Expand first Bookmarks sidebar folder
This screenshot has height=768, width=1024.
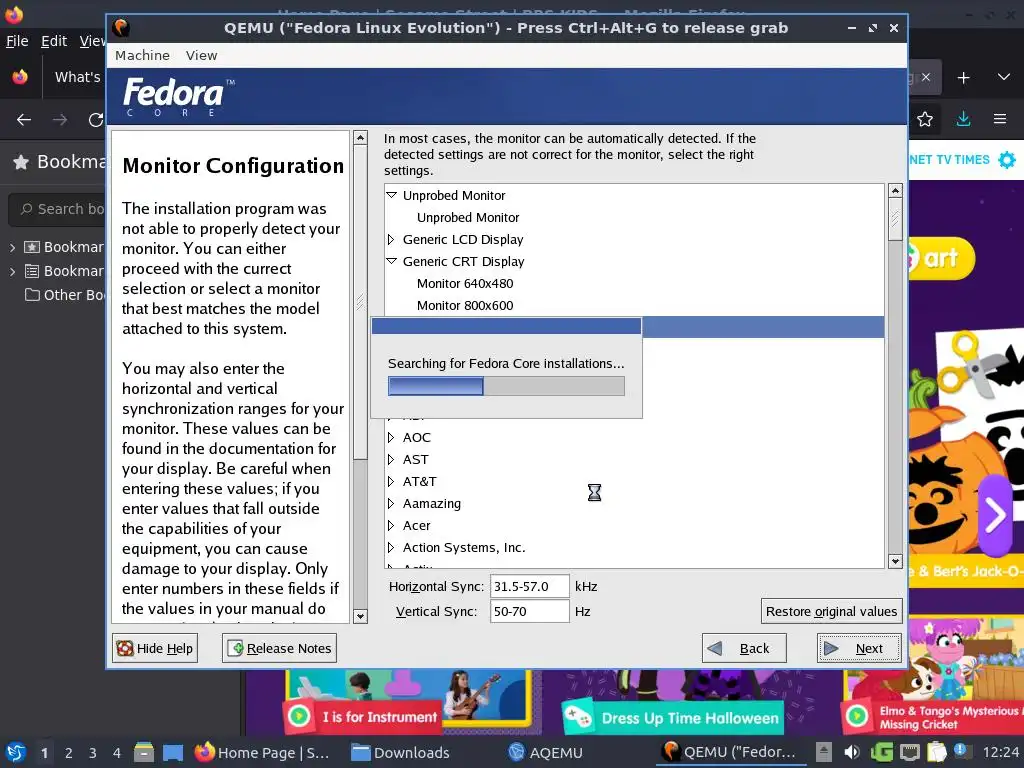point(12,248)
